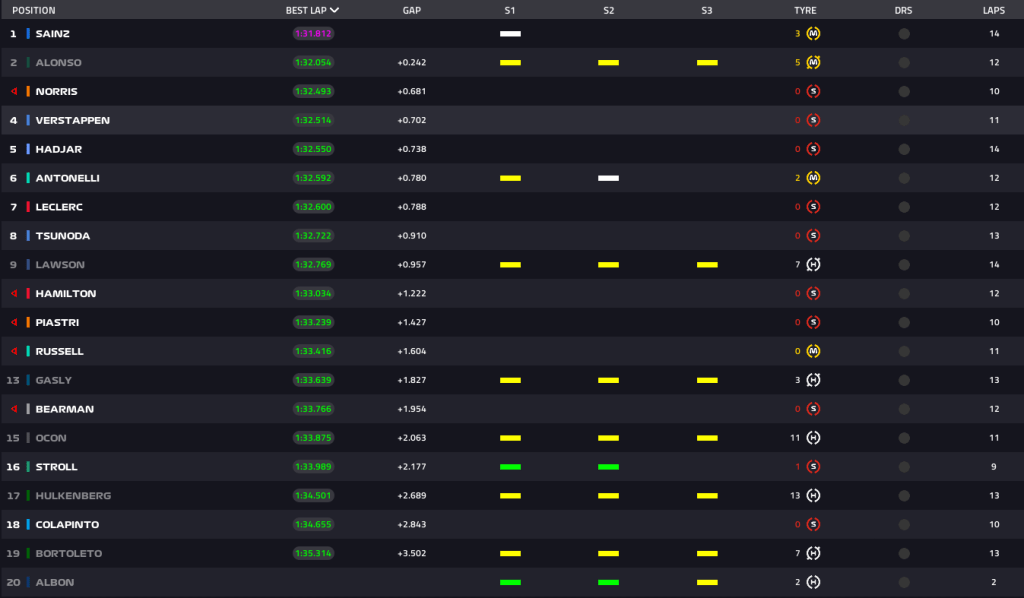The width and height of the screenshot is (1024, 598).
Task: Click Bortoleto's +3.502 gap value
Action: click(412, 554)
